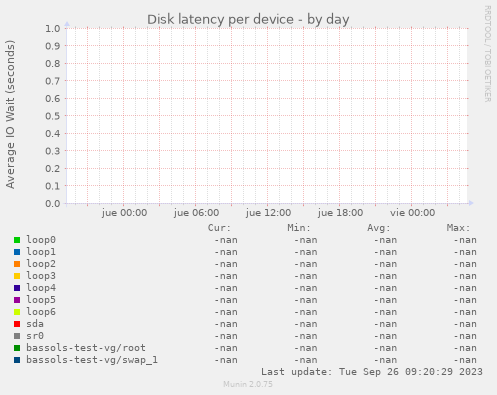Click the jue 12:00 time axis label

pyautogui.click(x=268, y=213)
